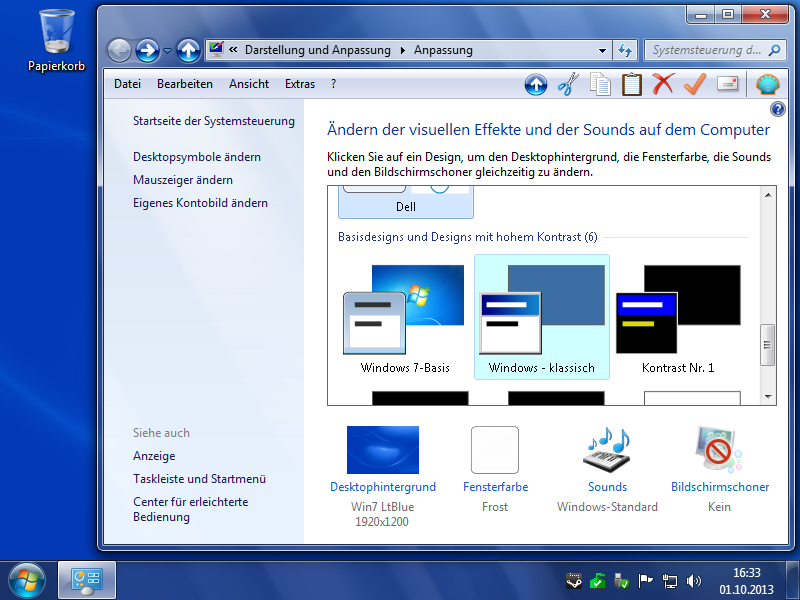Click the Kein text under Bildschirmschoner

pos(719,507)
